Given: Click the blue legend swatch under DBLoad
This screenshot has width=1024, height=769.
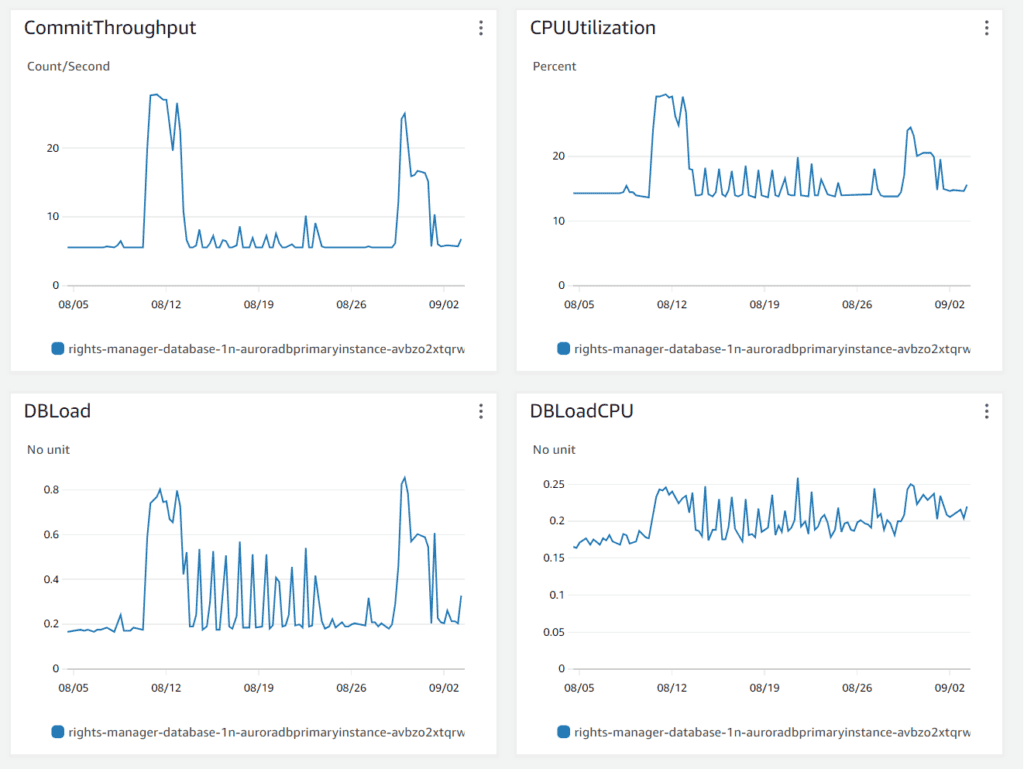Looking at the screenshot, I should click(57, 732).
